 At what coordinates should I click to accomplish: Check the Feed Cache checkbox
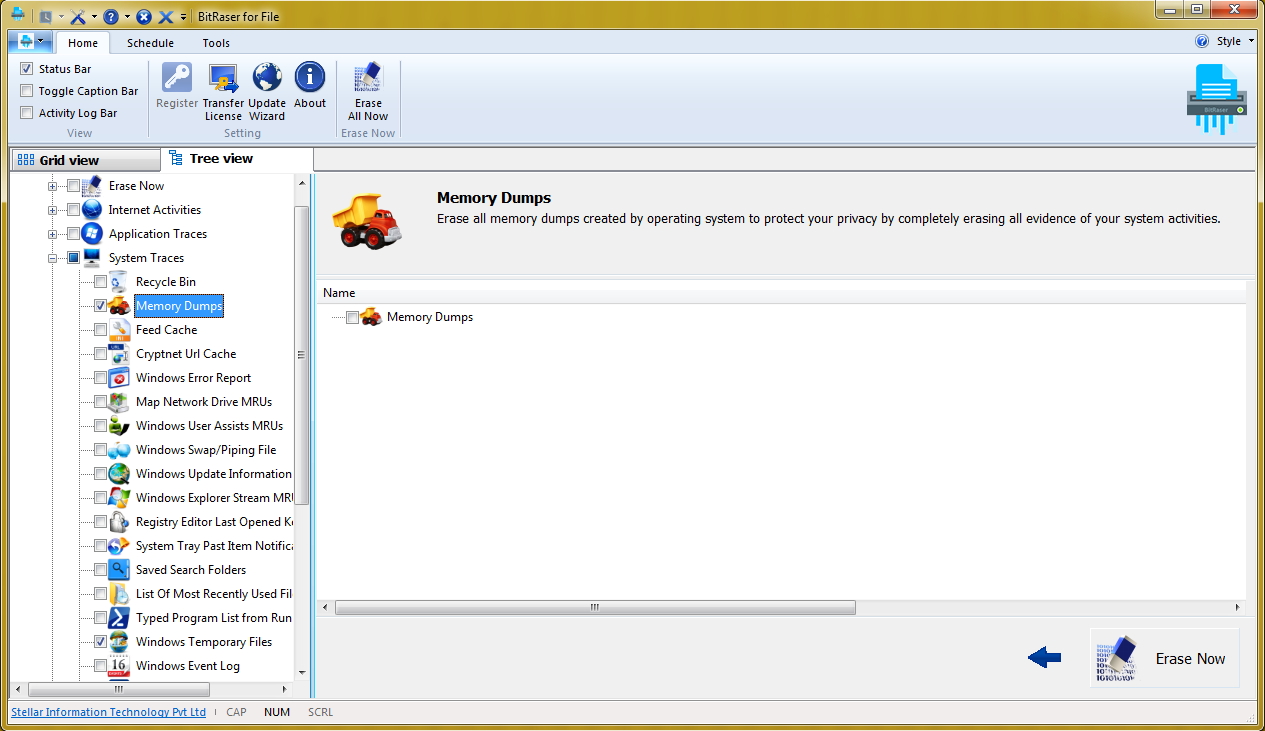pyautogui.click(x=100, y=330)
